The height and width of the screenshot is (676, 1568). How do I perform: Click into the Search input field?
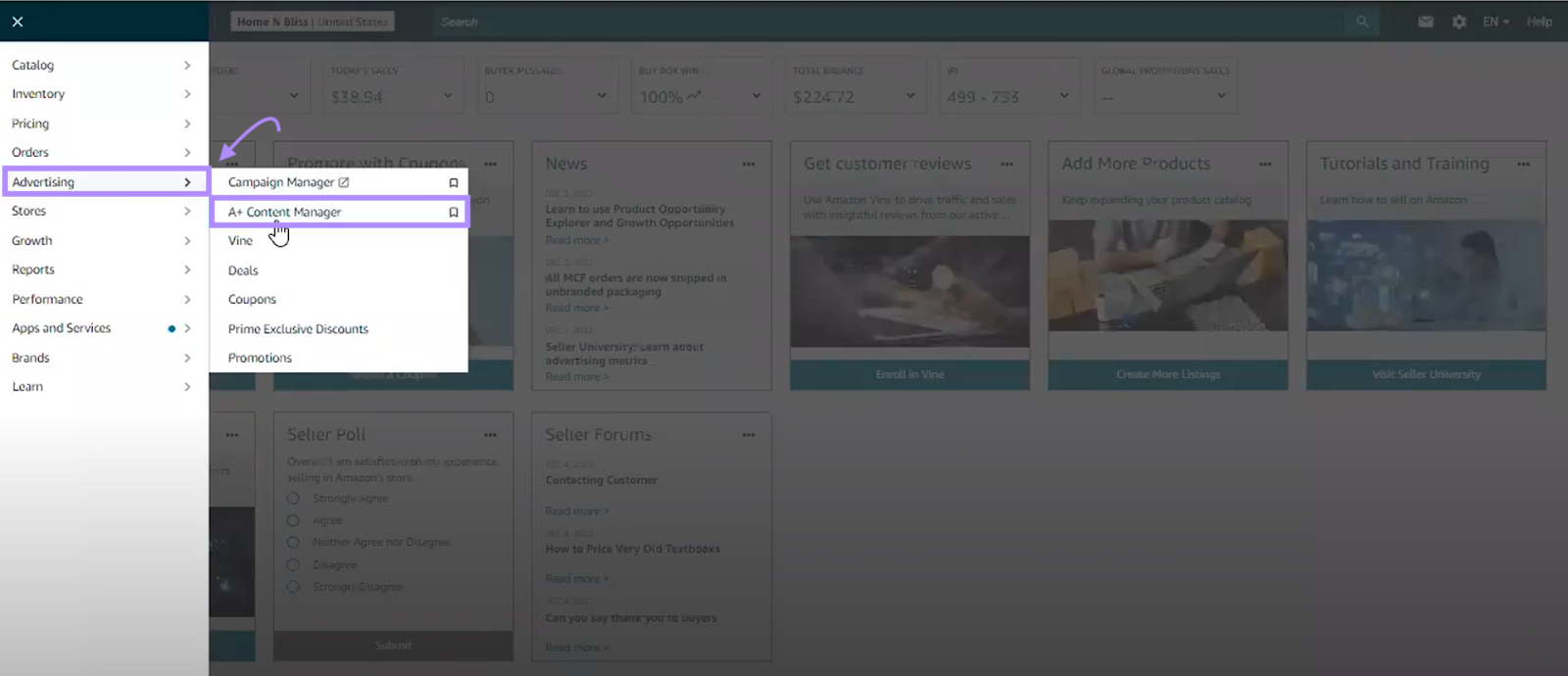pos(882,22)
